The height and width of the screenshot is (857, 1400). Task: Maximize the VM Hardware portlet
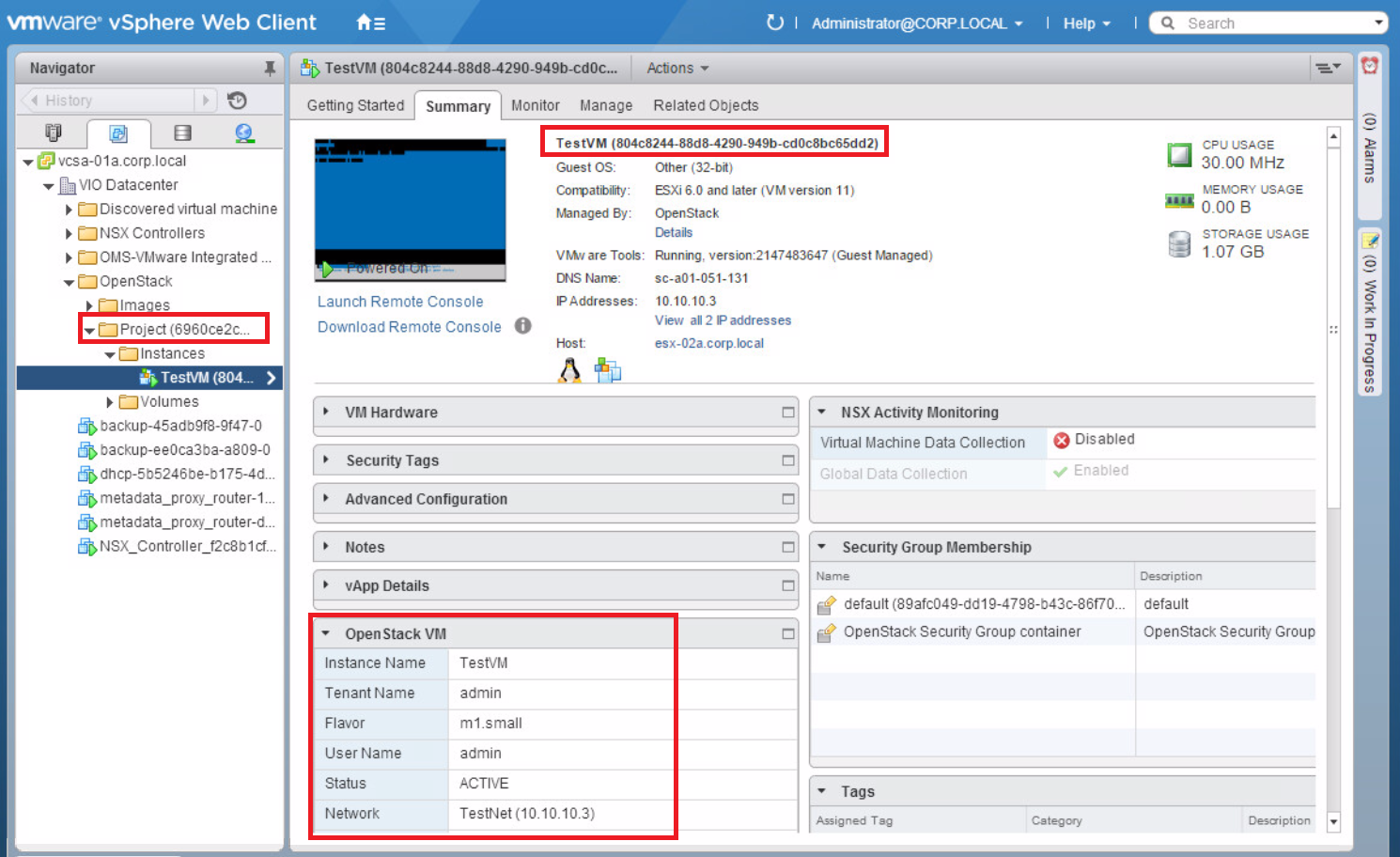(788, 412)
